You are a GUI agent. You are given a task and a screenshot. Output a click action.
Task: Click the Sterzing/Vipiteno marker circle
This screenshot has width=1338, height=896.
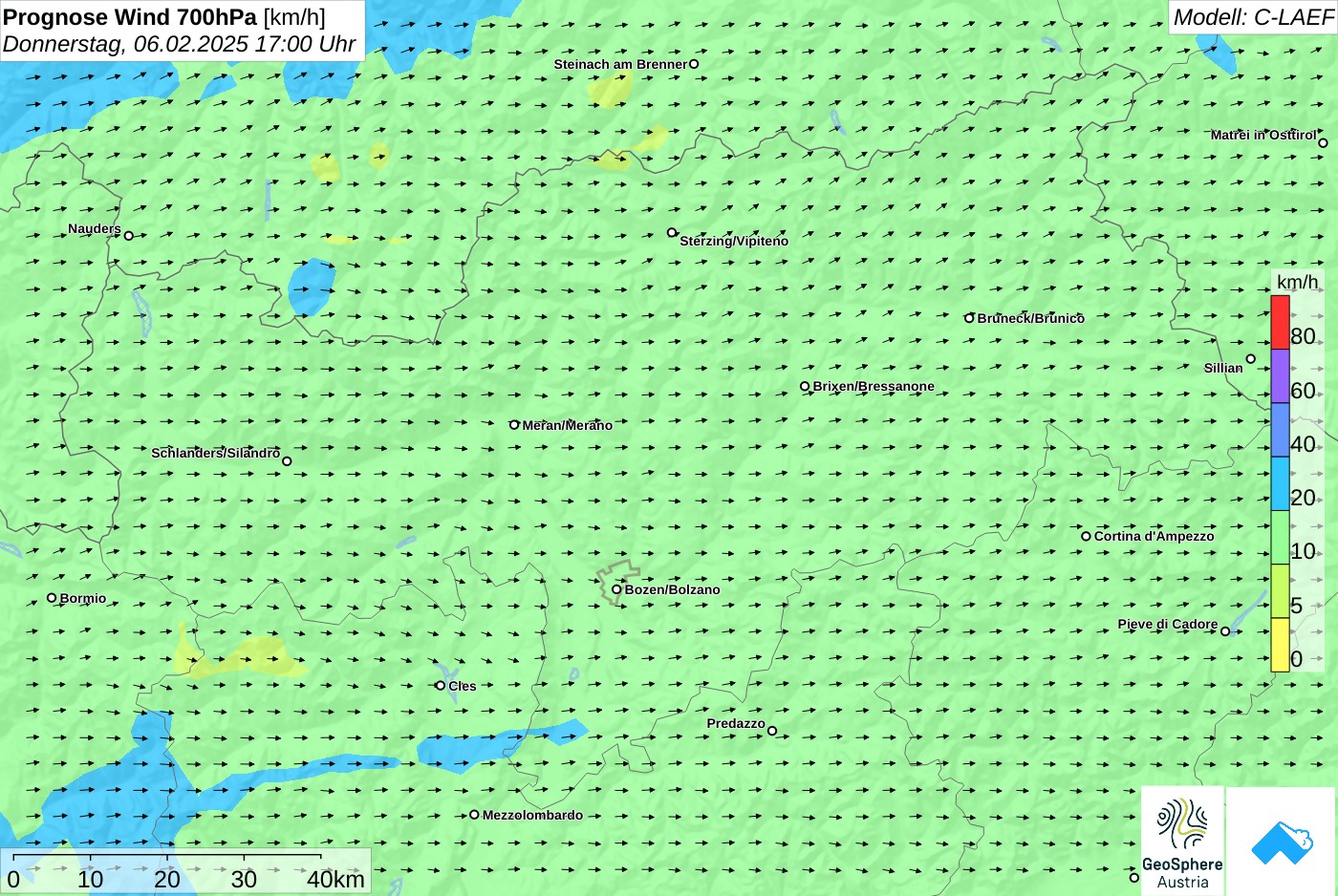(x=672, y=232)
